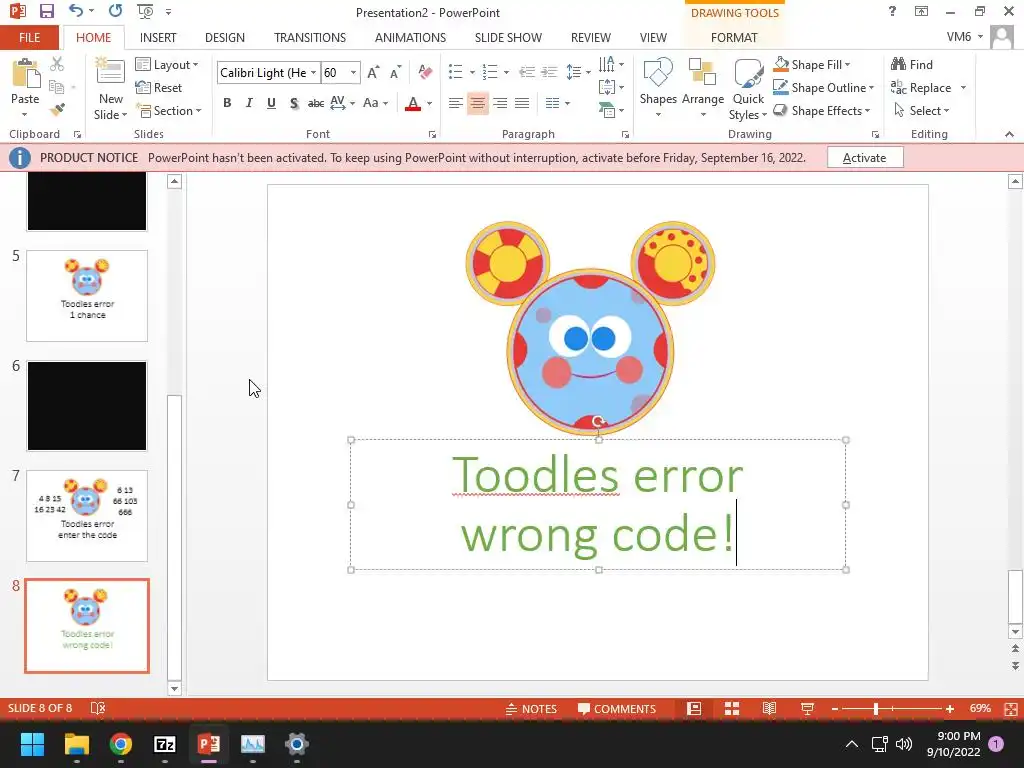Switch to Normal view icon
Image resolution: width=1024 pixels, height=768 pixels.
pyautogui.click(x=694, y=709)
